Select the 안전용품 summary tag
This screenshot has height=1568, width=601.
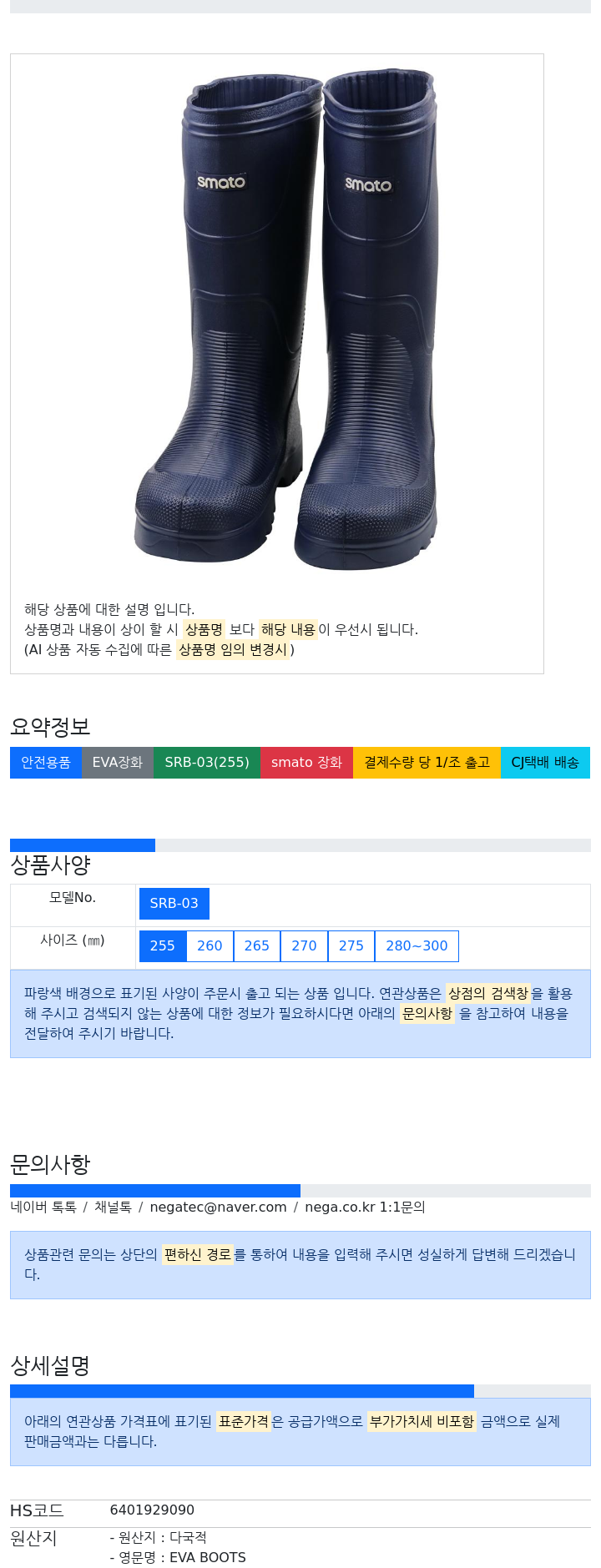(x=46, y=763)
